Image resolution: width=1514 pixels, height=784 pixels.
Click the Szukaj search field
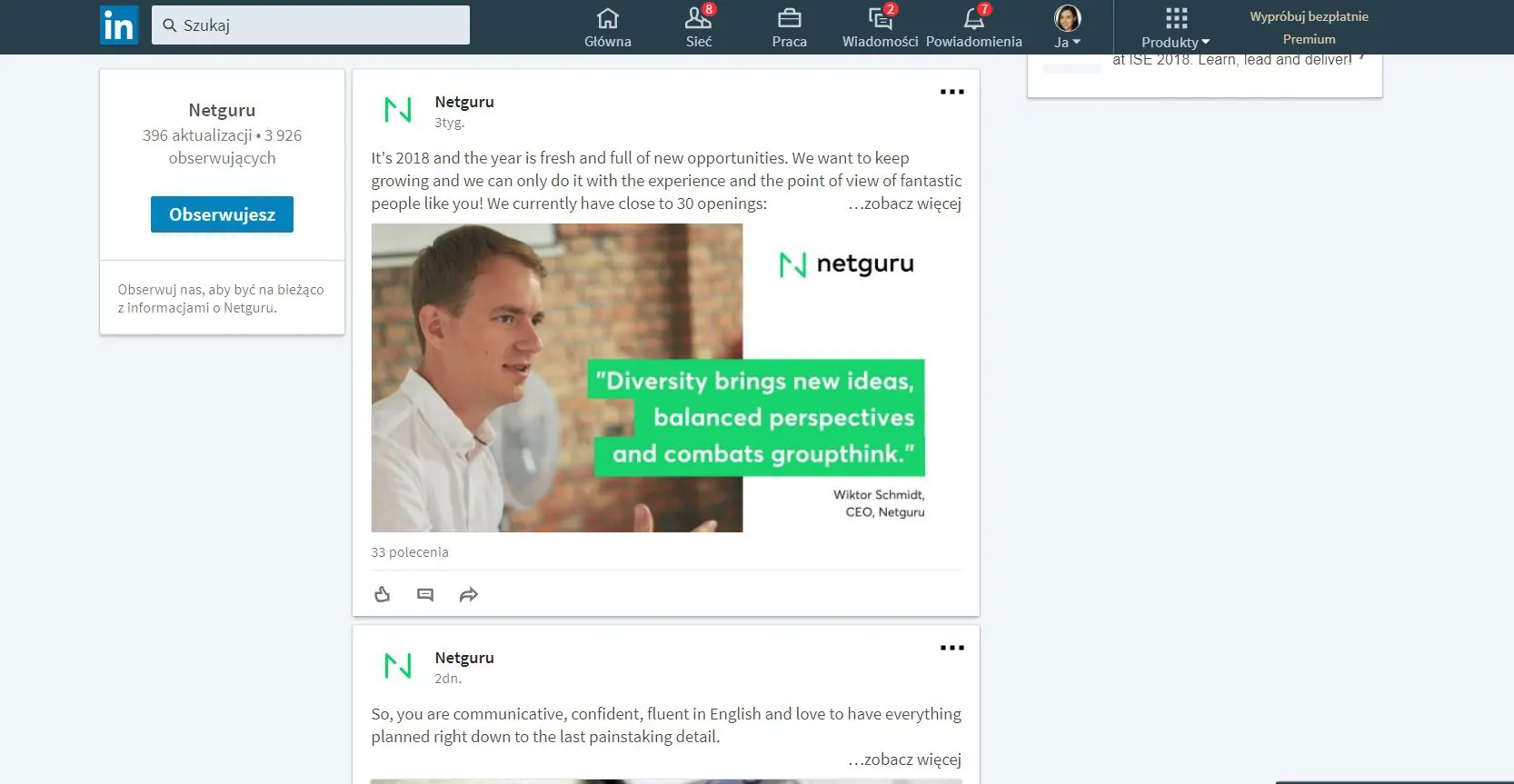[311, 25]
